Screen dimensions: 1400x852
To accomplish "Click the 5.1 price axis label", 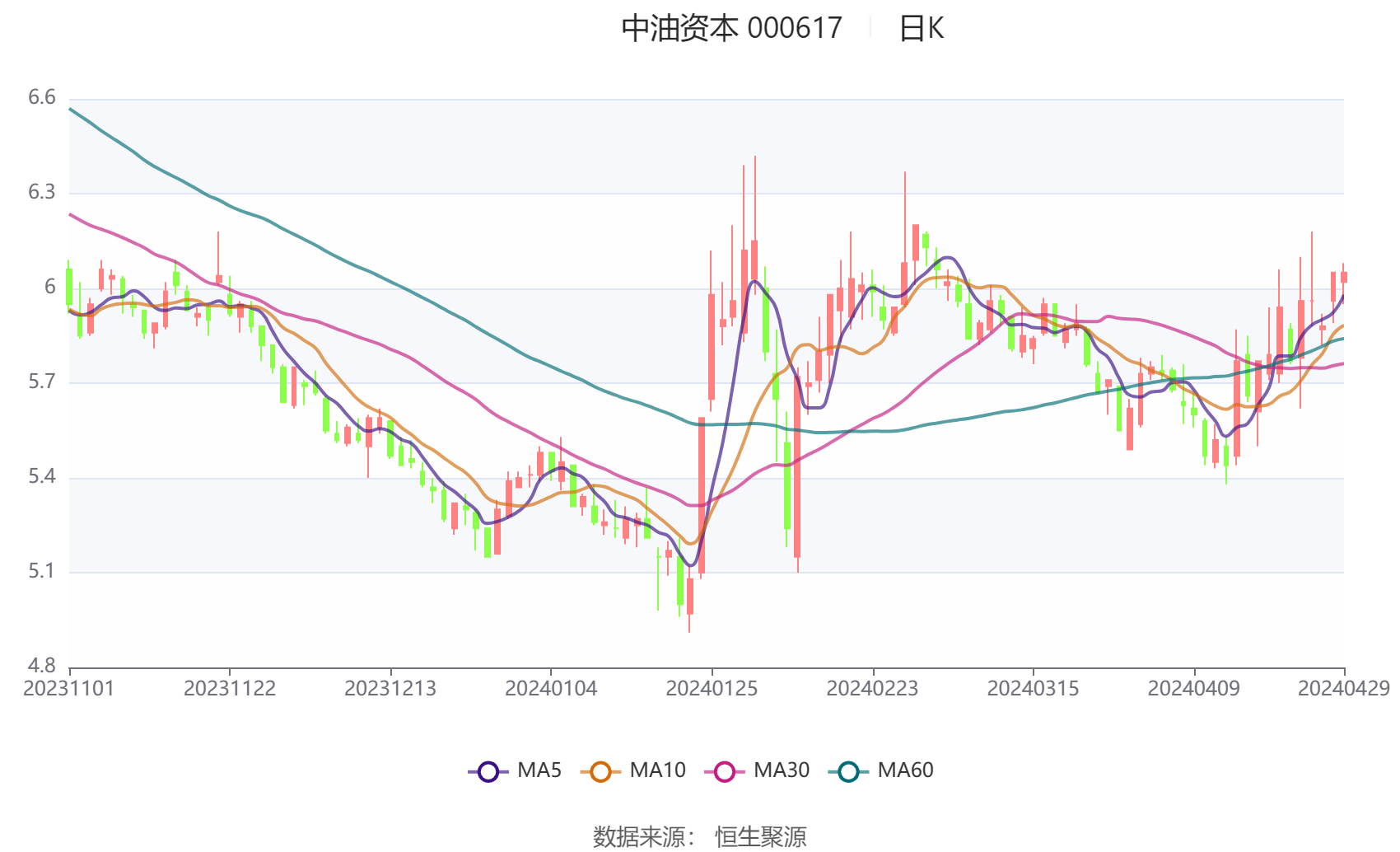I will (x=42, y=571).
